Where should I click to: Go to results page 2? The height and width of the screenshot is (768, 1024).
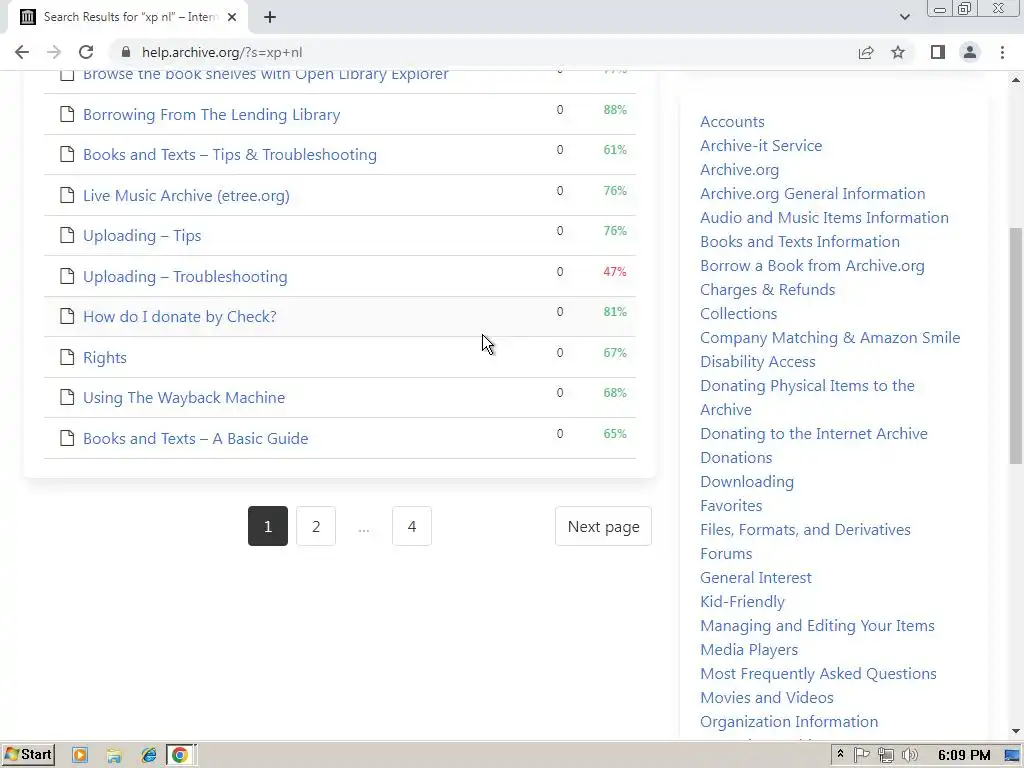[316, 526]
